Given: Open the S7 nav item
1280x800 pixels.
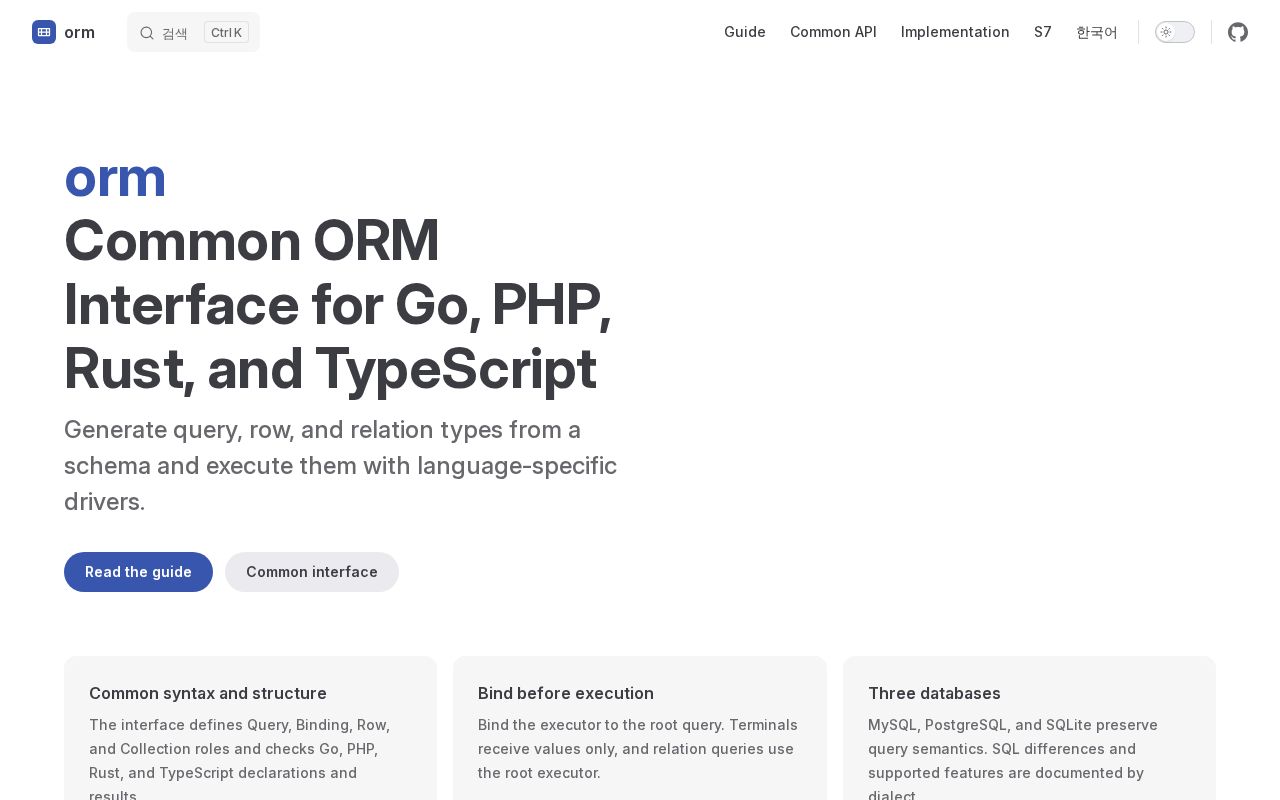Looking at the screenshot, I should click(x=1043, y=32).
